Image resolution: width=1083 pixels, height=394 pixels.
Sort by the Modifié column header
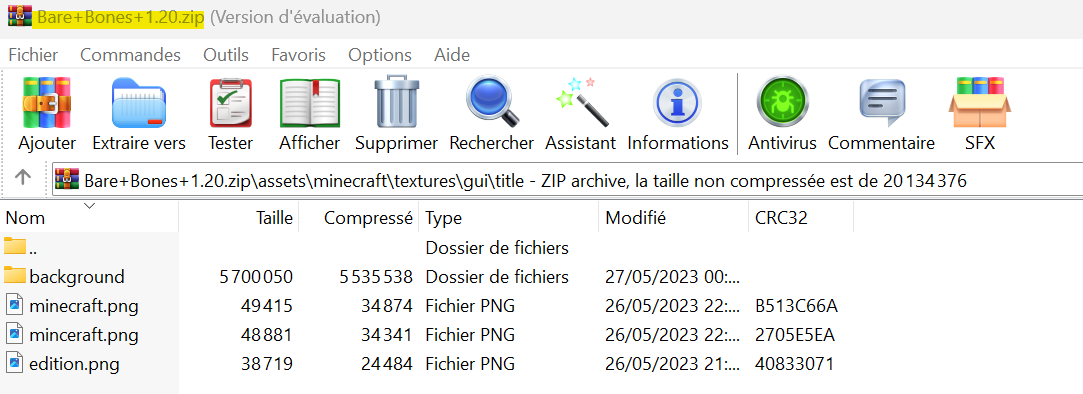(x=673, y=218)
